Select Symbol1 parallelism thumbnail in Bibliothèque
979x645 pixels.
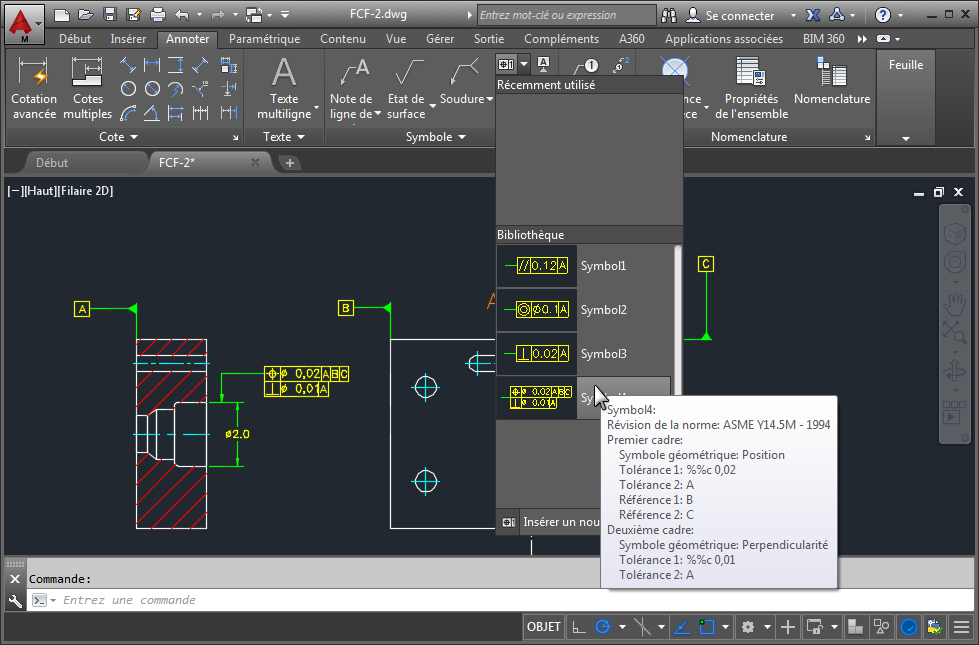[x=536, y=265]
